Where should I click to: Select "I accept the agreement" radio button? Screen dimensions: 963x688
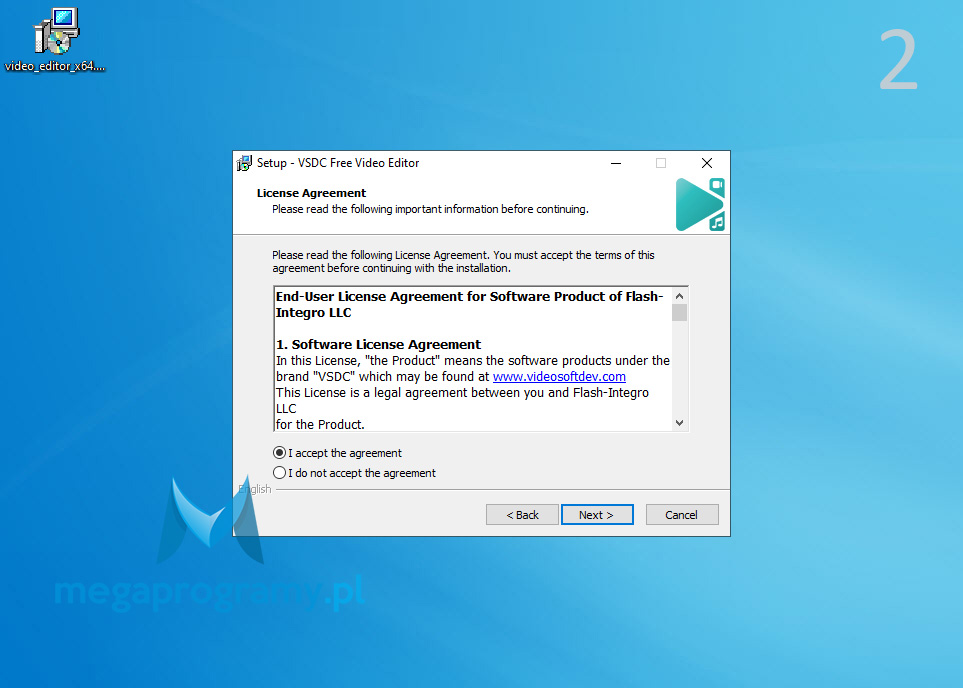279,453
